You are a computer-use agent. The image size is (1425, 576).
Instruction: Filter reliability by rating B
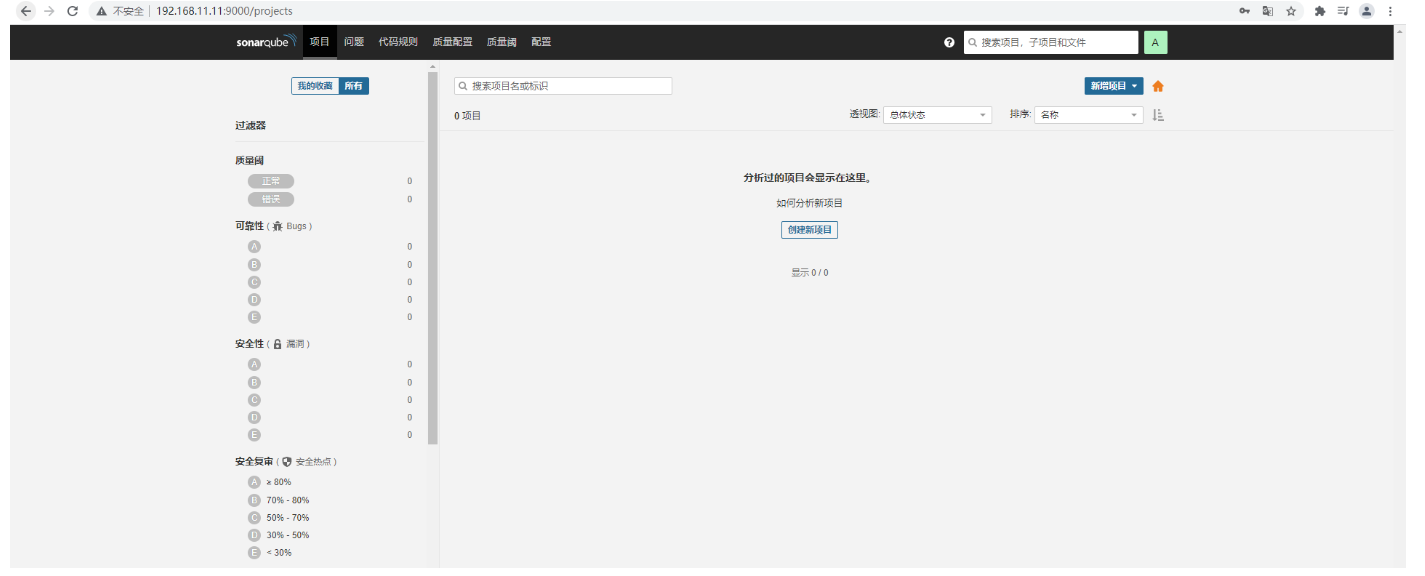254,264
